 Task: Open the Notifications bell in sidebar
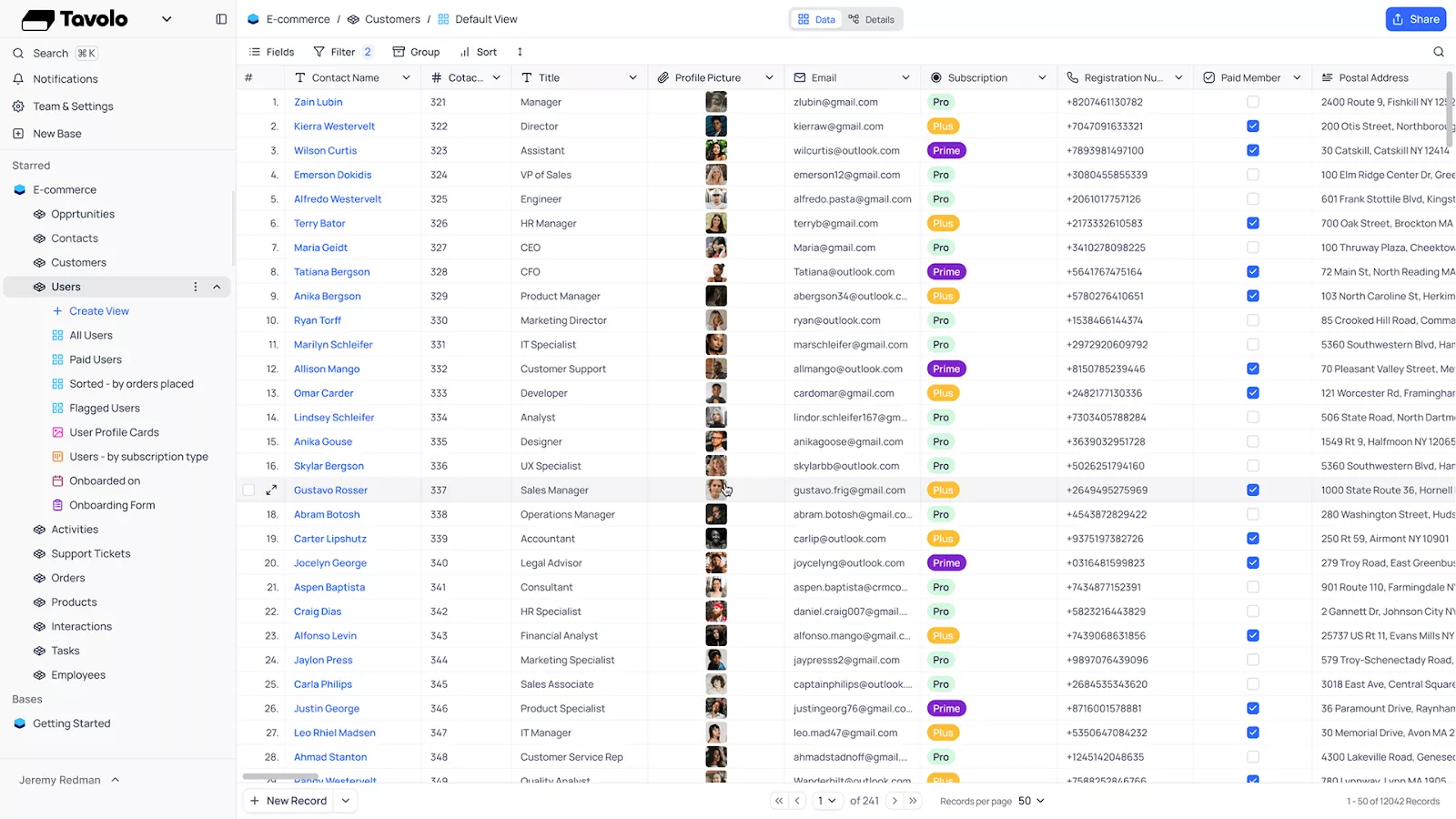(18, 79)
